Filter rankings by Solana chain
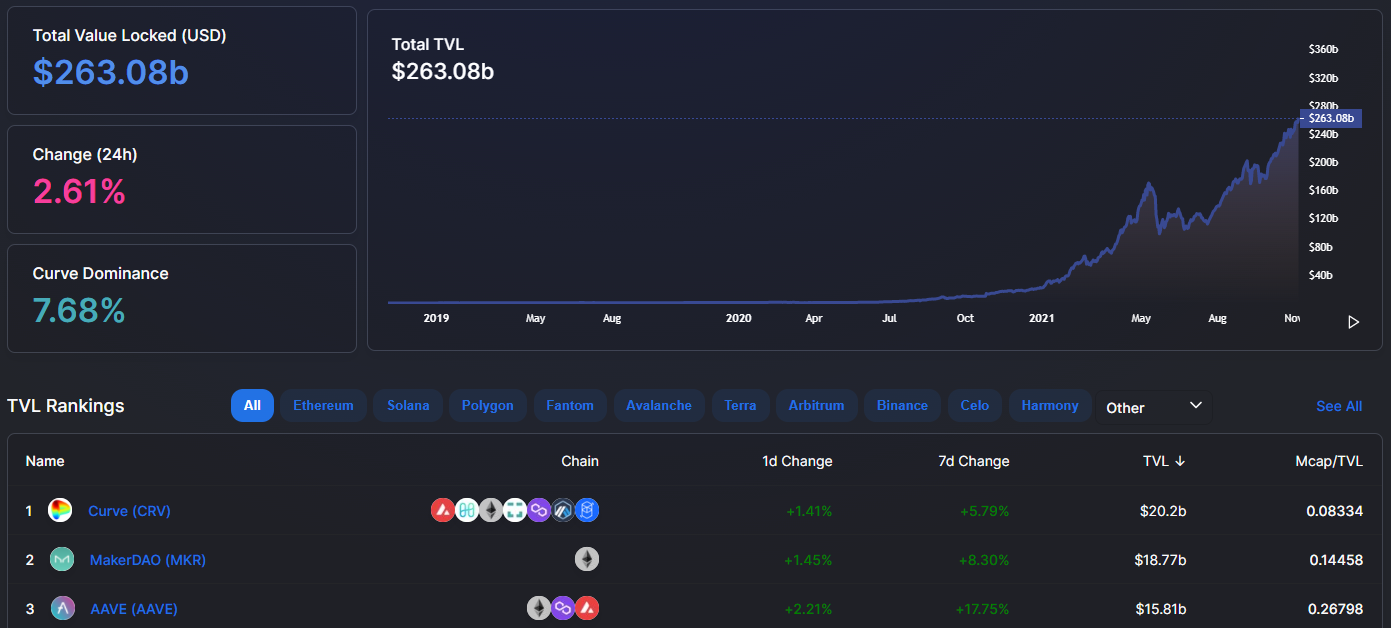Screen dimensions: 1391x628 pyautogui.click(x=408, y=405)
